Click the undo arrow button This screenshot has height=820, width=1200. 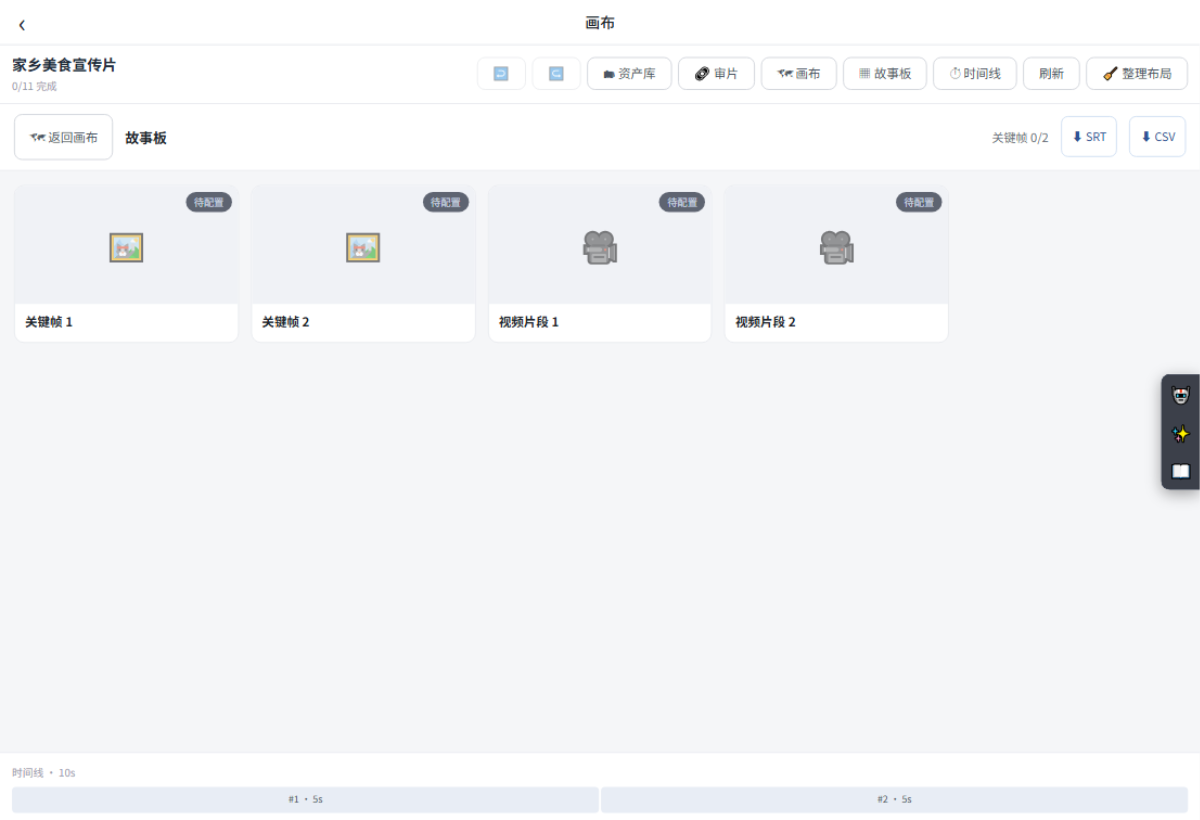501,74
